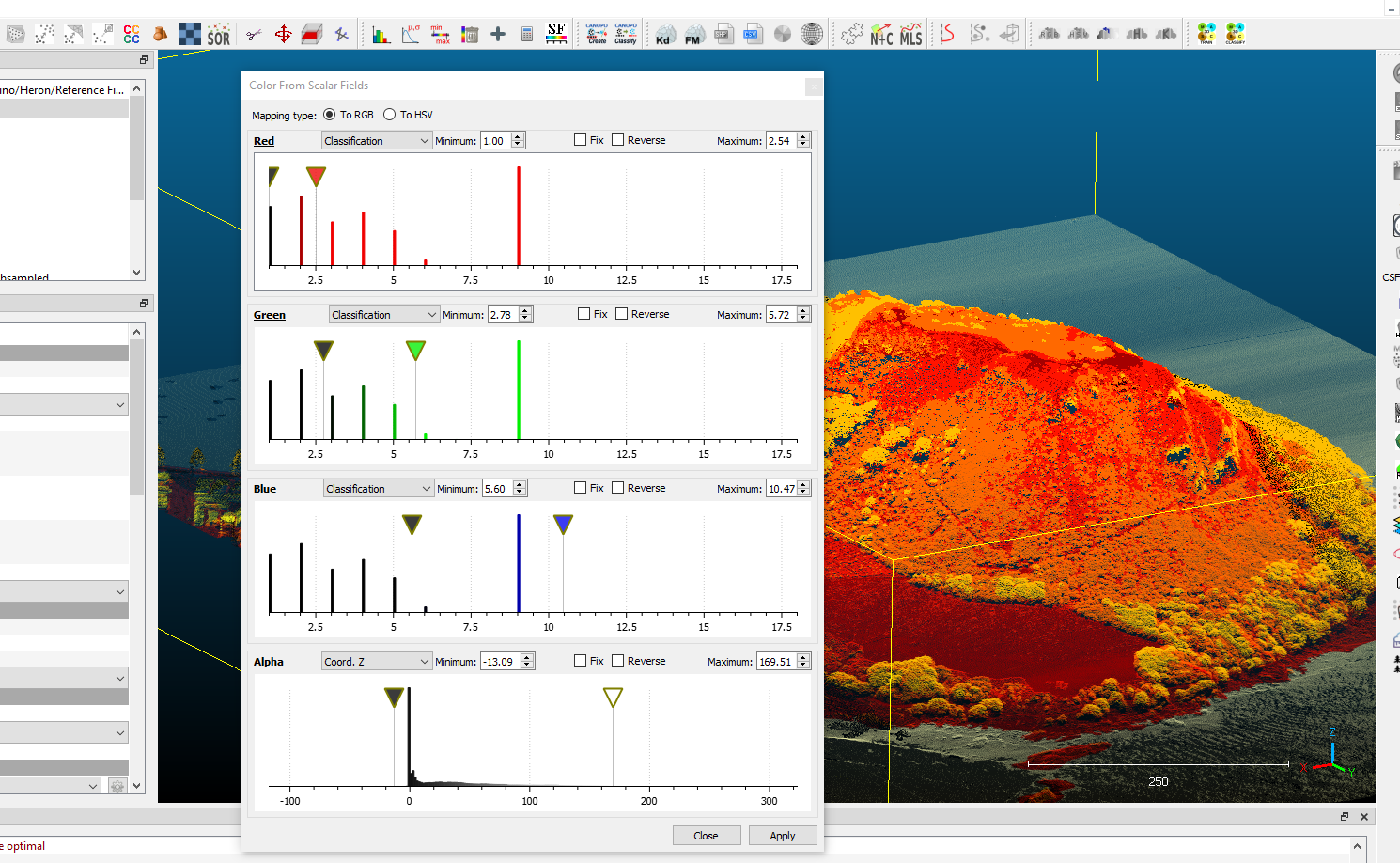
Task: Show the histogram tool
Action: tap(381, 36)
